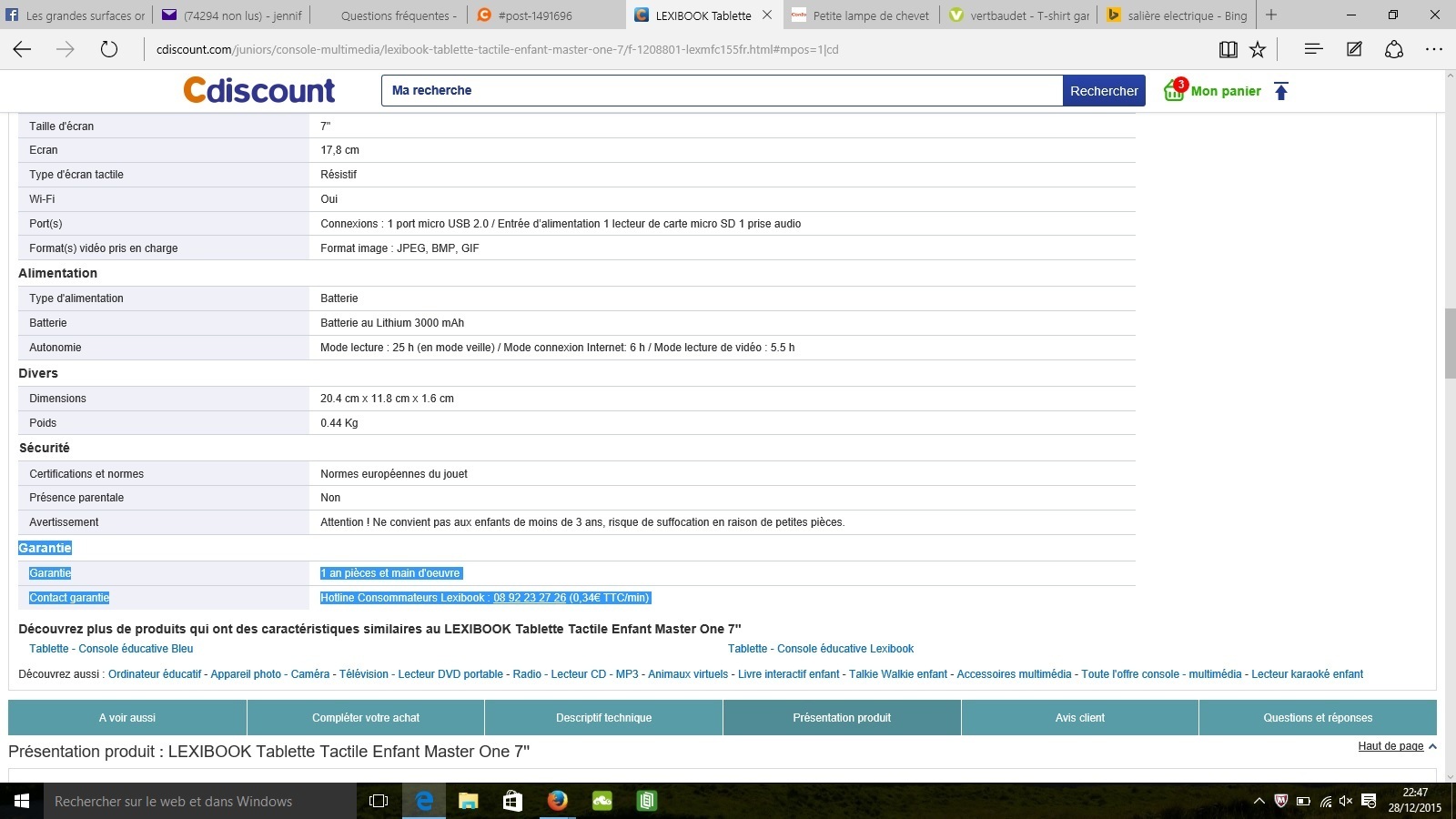Open the Task View button

[379, 801]
